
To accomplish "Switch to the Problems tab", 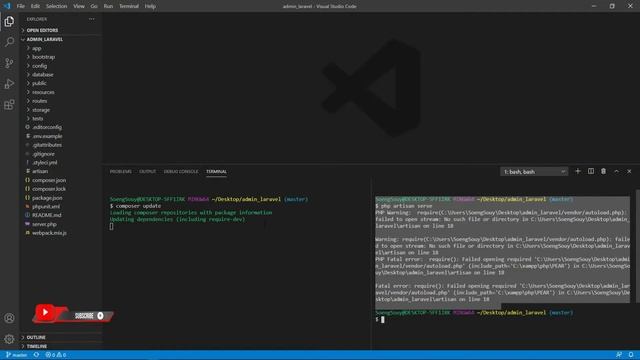I will 120,171.
